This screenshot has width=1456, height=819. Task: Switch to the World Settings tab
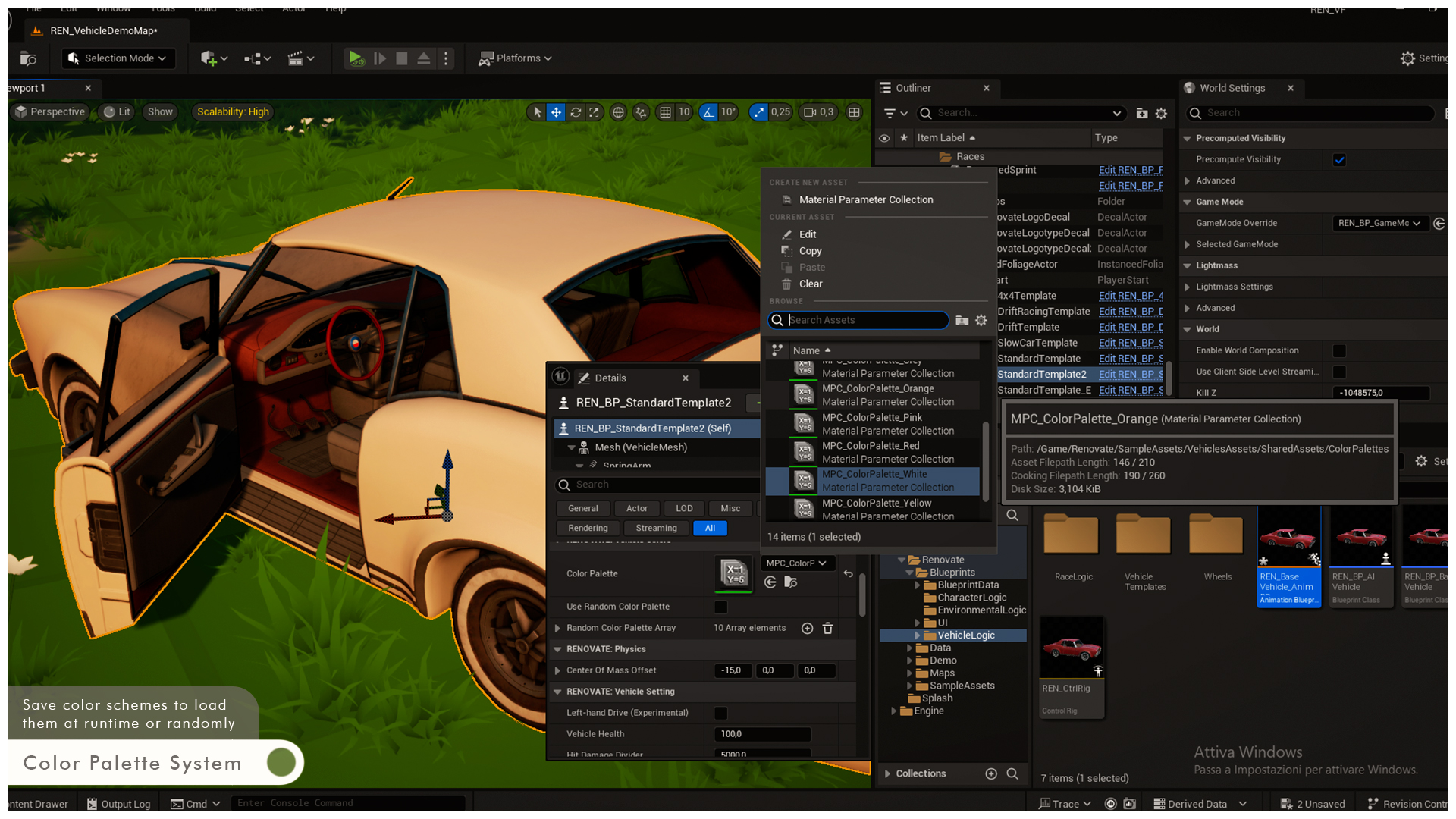point(1232,88)
